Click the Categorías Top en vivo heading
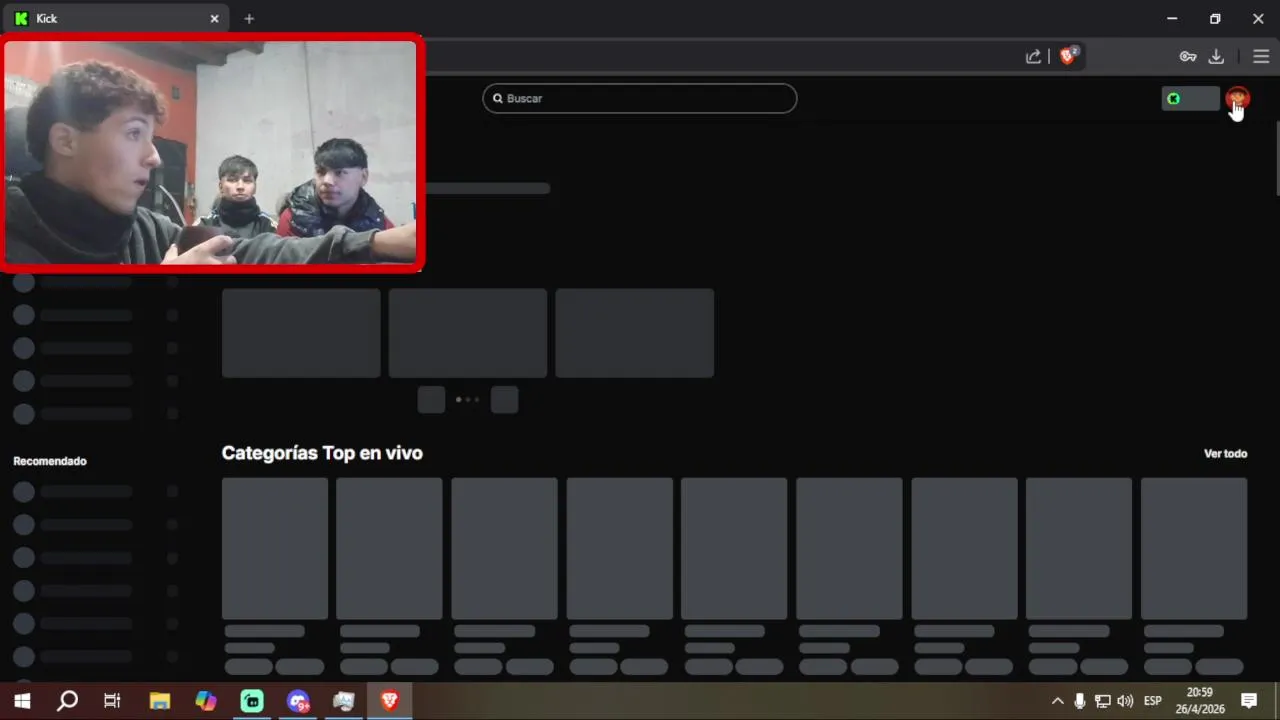The image size is (1280, 720). pos(322,453)
